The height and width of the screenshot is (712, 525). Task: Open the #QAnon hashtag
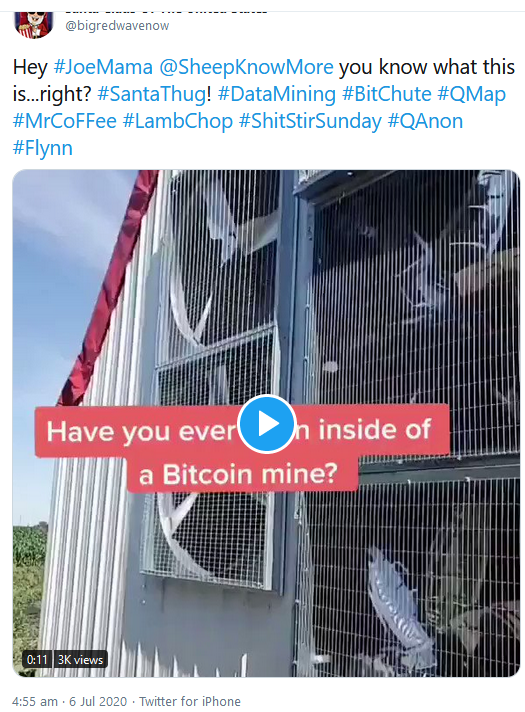[425, 121]
